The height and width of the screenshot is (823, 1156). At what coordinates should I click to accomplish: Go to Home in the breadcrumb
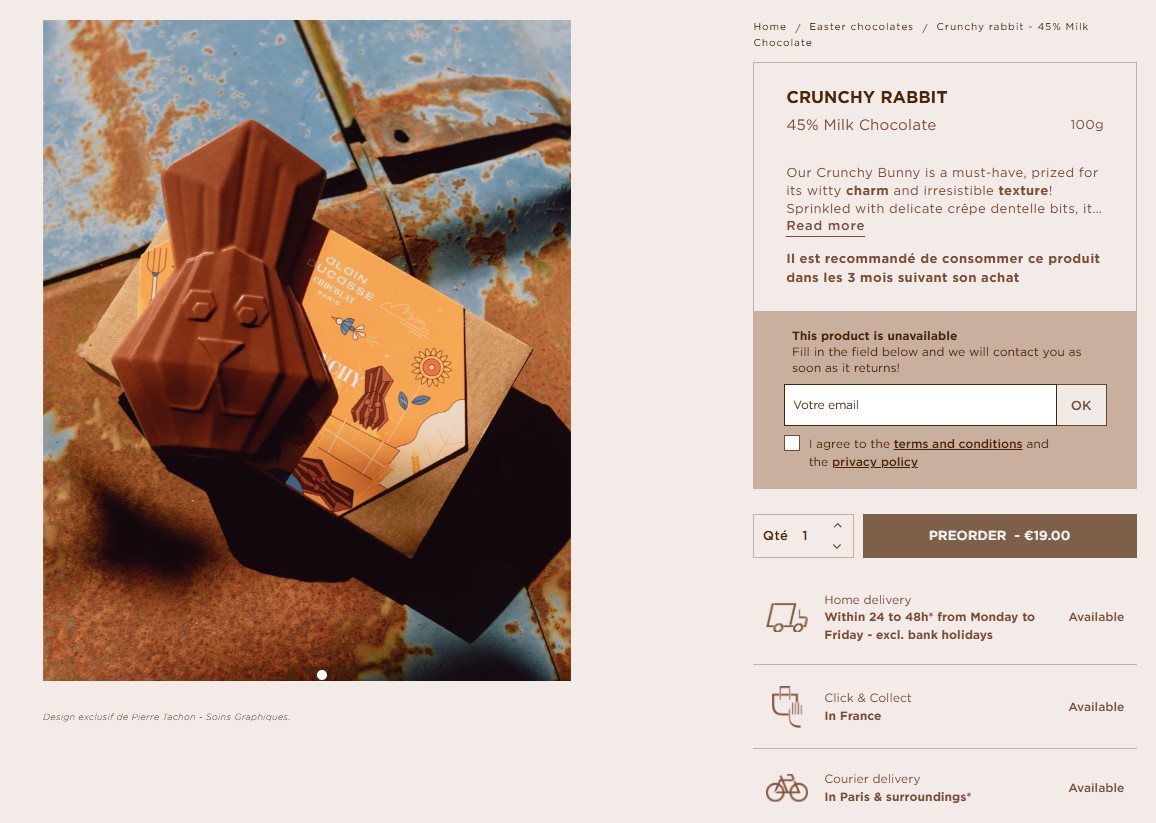coord(770,27)
